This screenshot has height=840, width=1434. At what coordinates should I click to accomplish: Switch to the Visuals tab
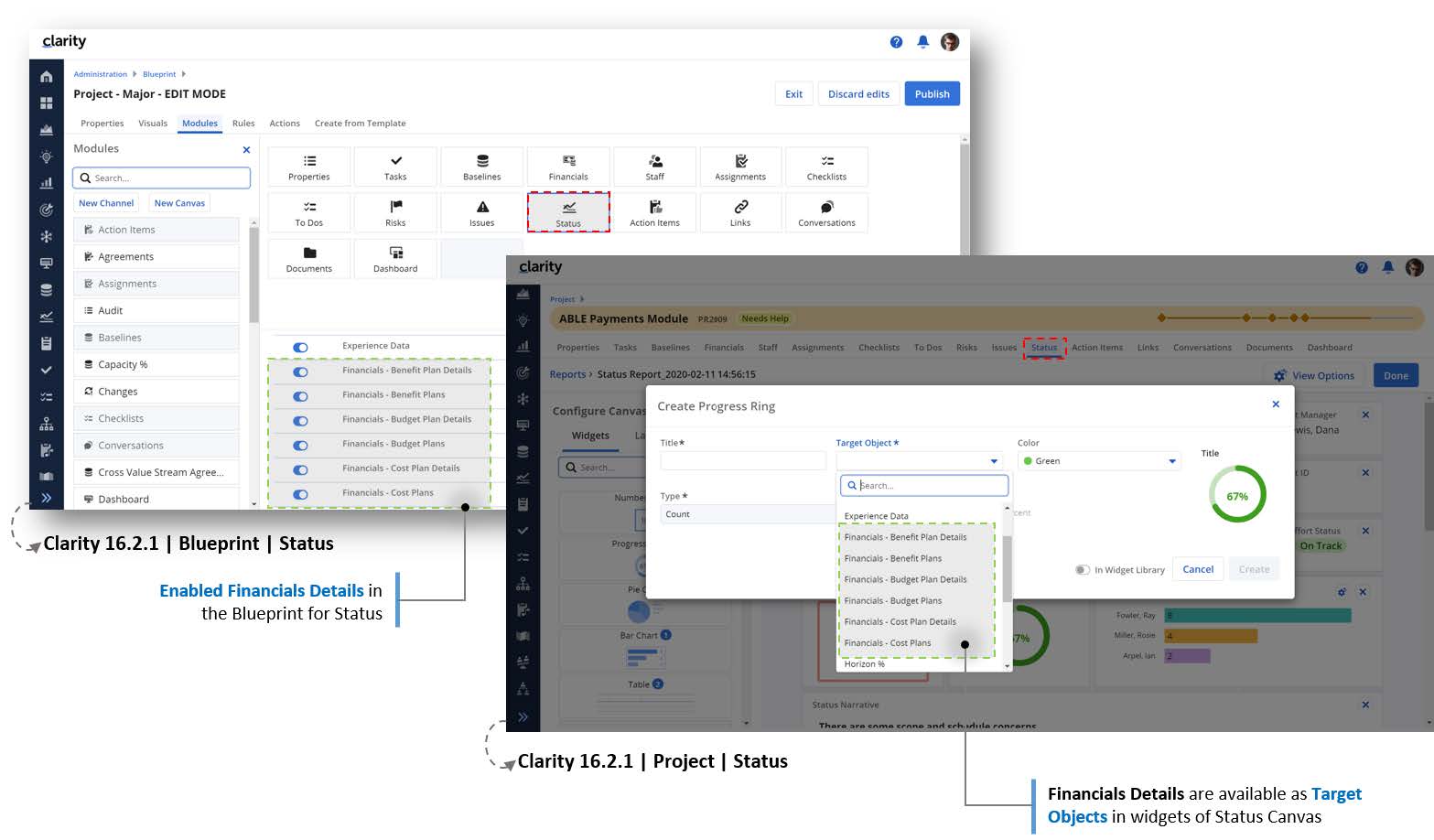(x=153, y=124)
